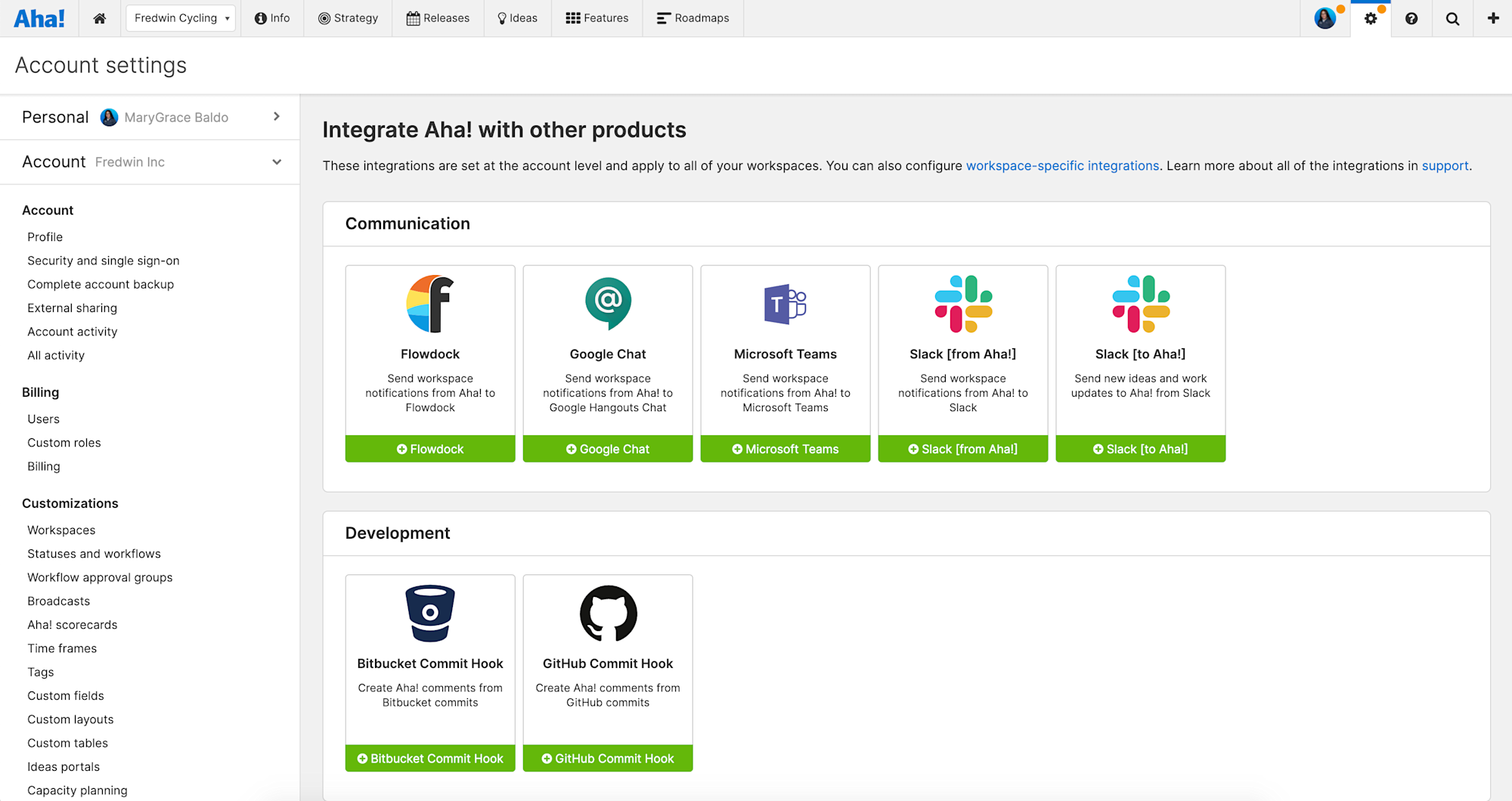Click the Bitbucket bucket logo
Screen dimensions: 1512x801
coord(430,613)
